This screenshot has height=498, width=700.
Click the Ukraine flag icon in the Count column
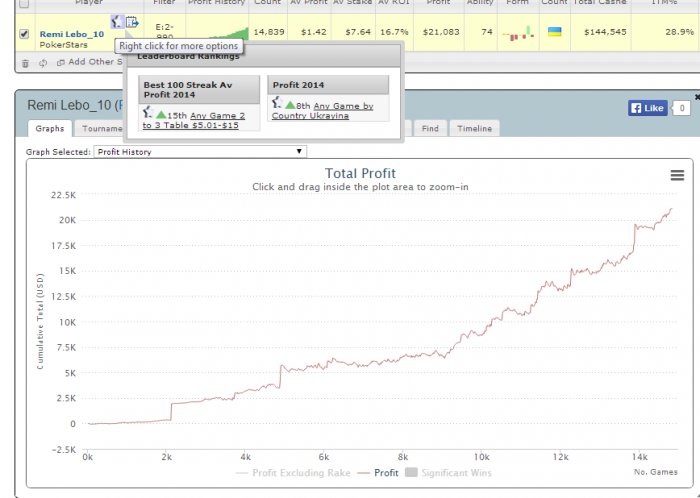(x=553, y=32)
